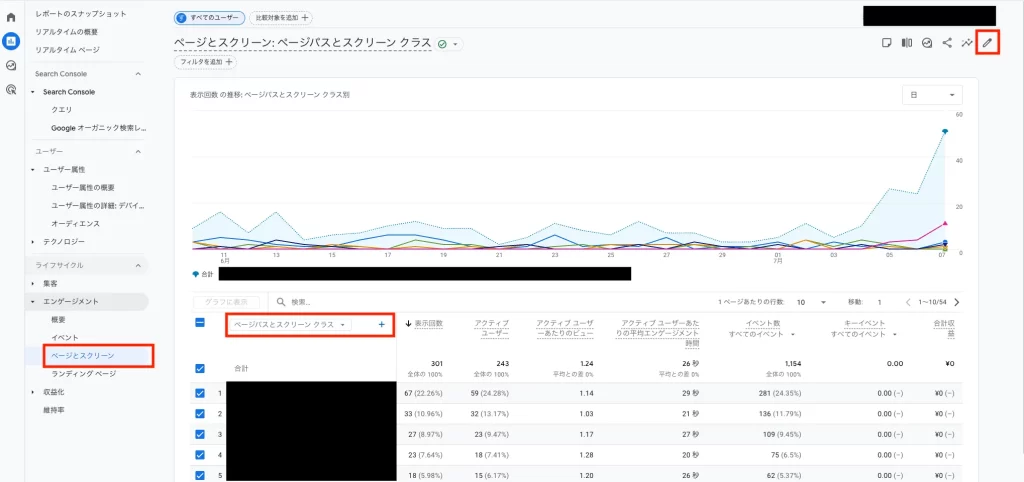Sort by アクティブ ユーザー column header

coord(491,328)
